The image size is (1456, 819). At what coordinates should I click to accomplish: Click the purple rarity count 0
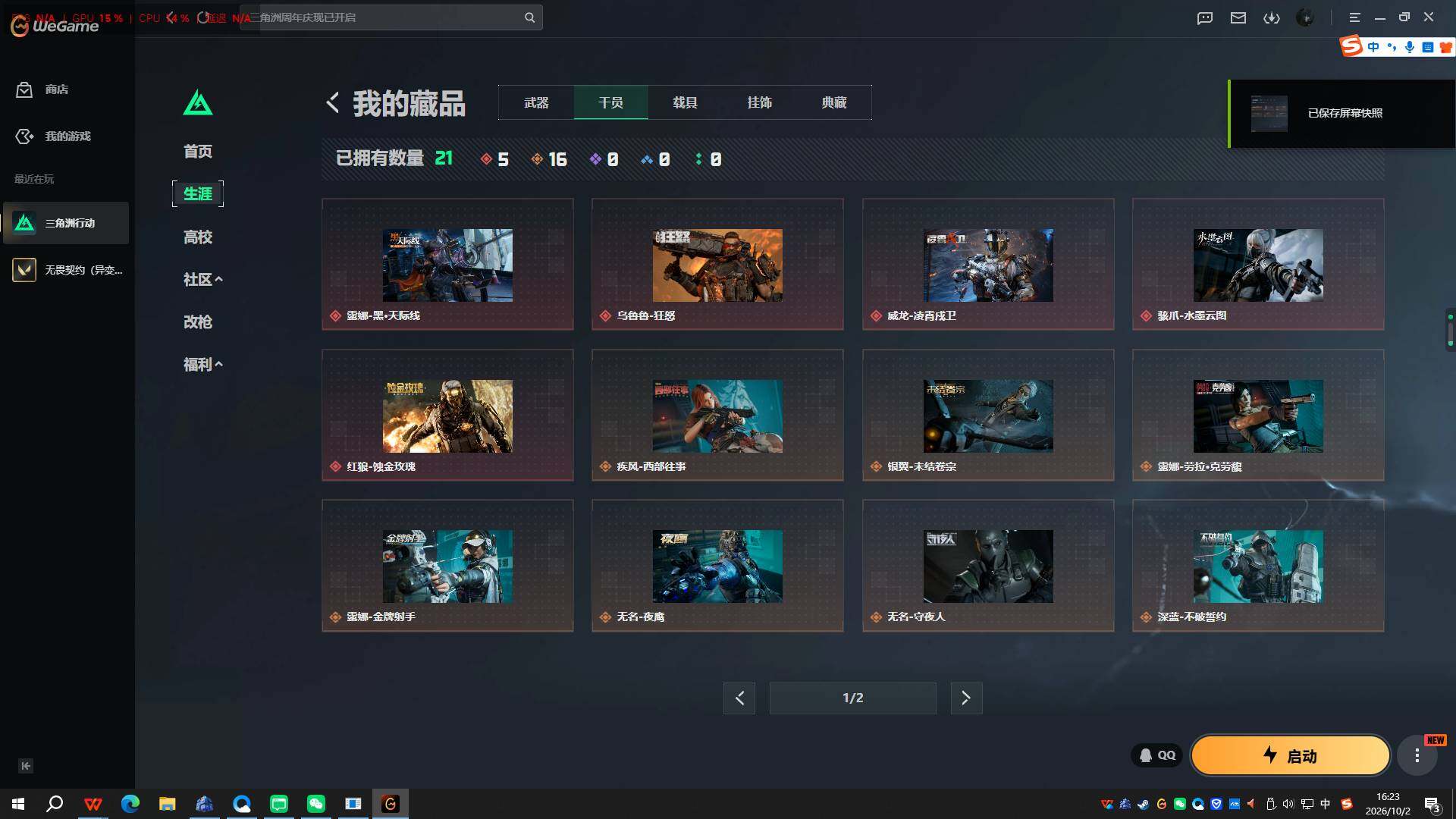604,159
